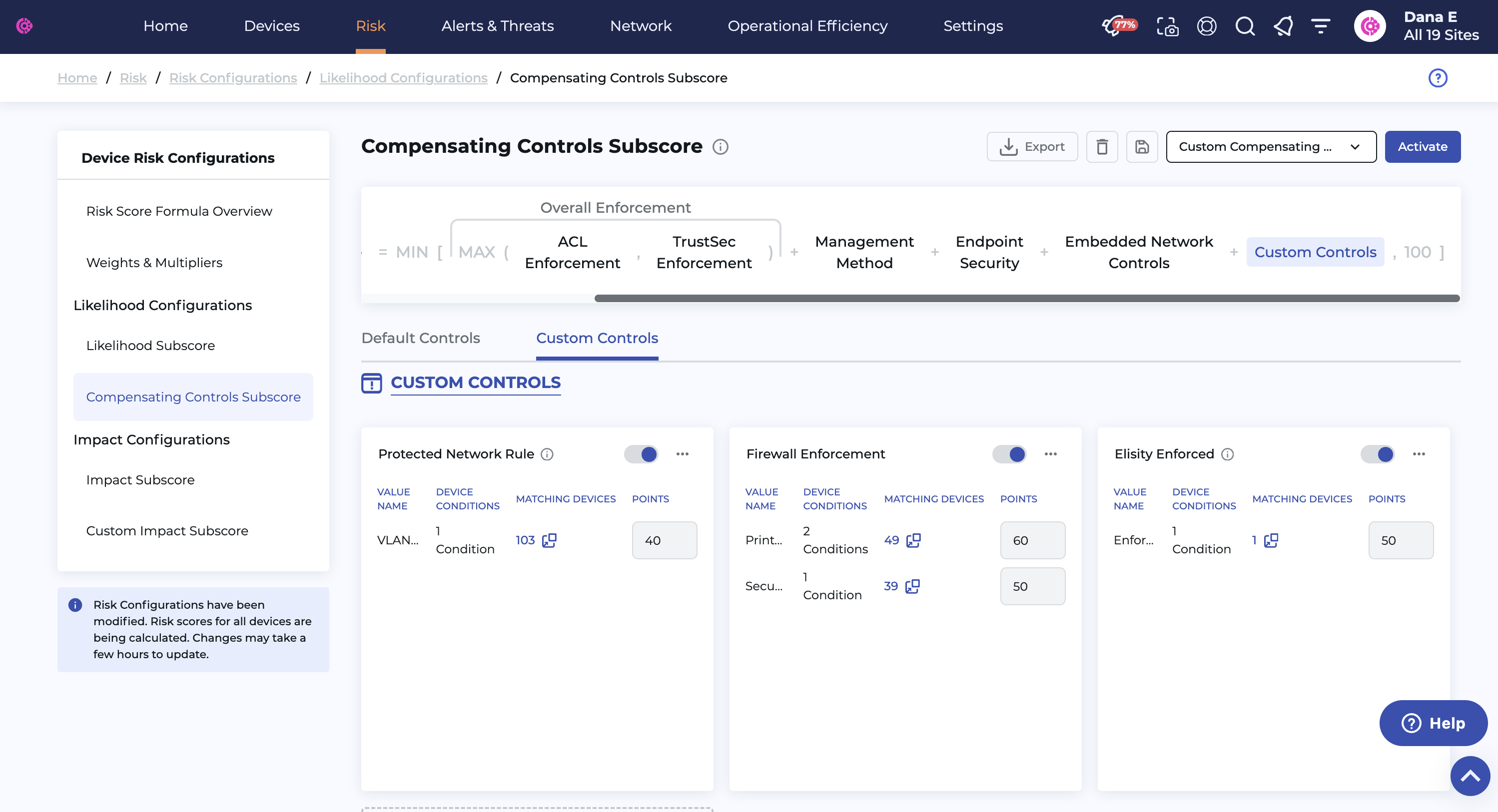Click the CUSTOM CONTROLS heading link
The width and height of the screenshot is (1498, 812).
click(x=475, y=383)
